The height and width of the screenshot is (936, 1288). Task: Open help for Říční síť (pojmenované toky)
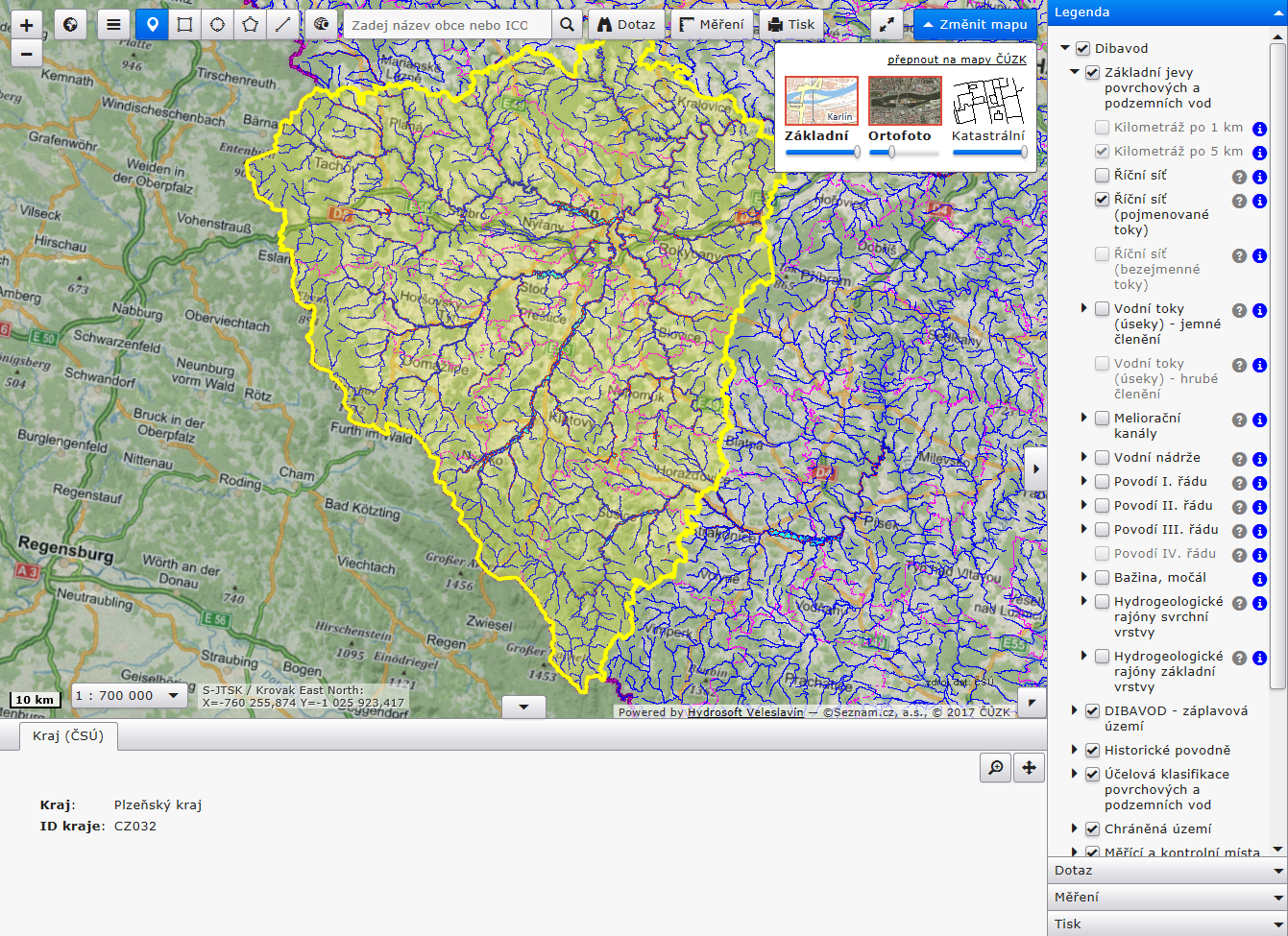point(1239,201)
